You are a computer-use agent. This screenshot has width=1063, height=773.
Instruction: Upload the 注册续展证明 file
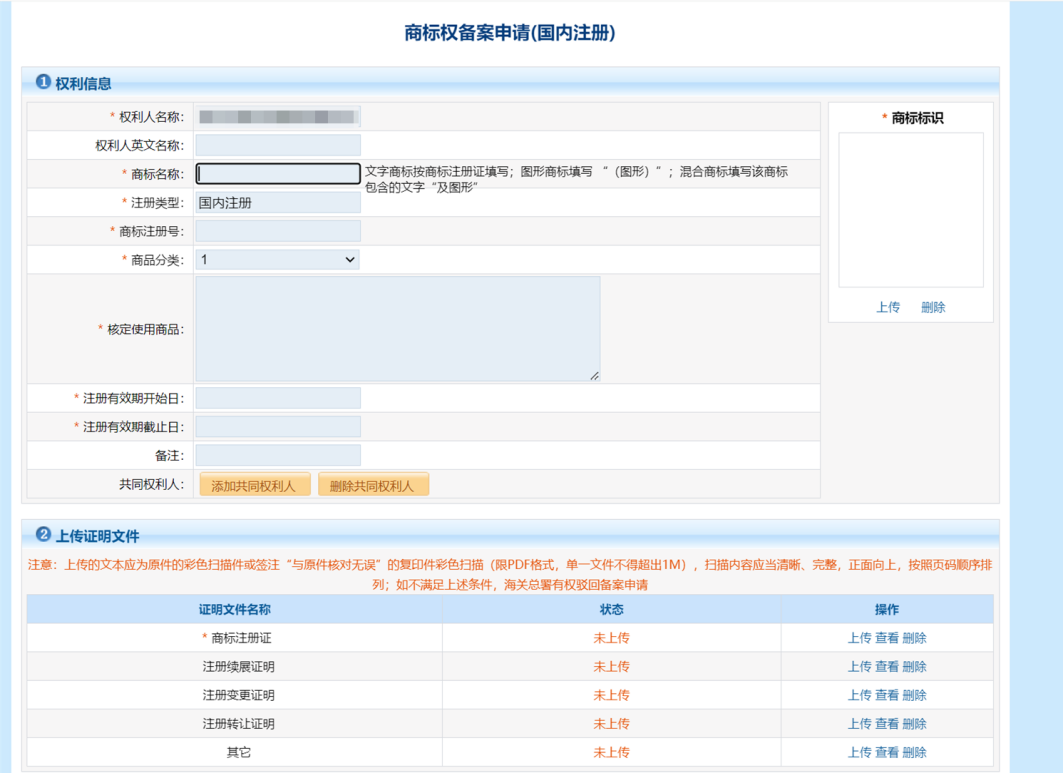[859, 667]
